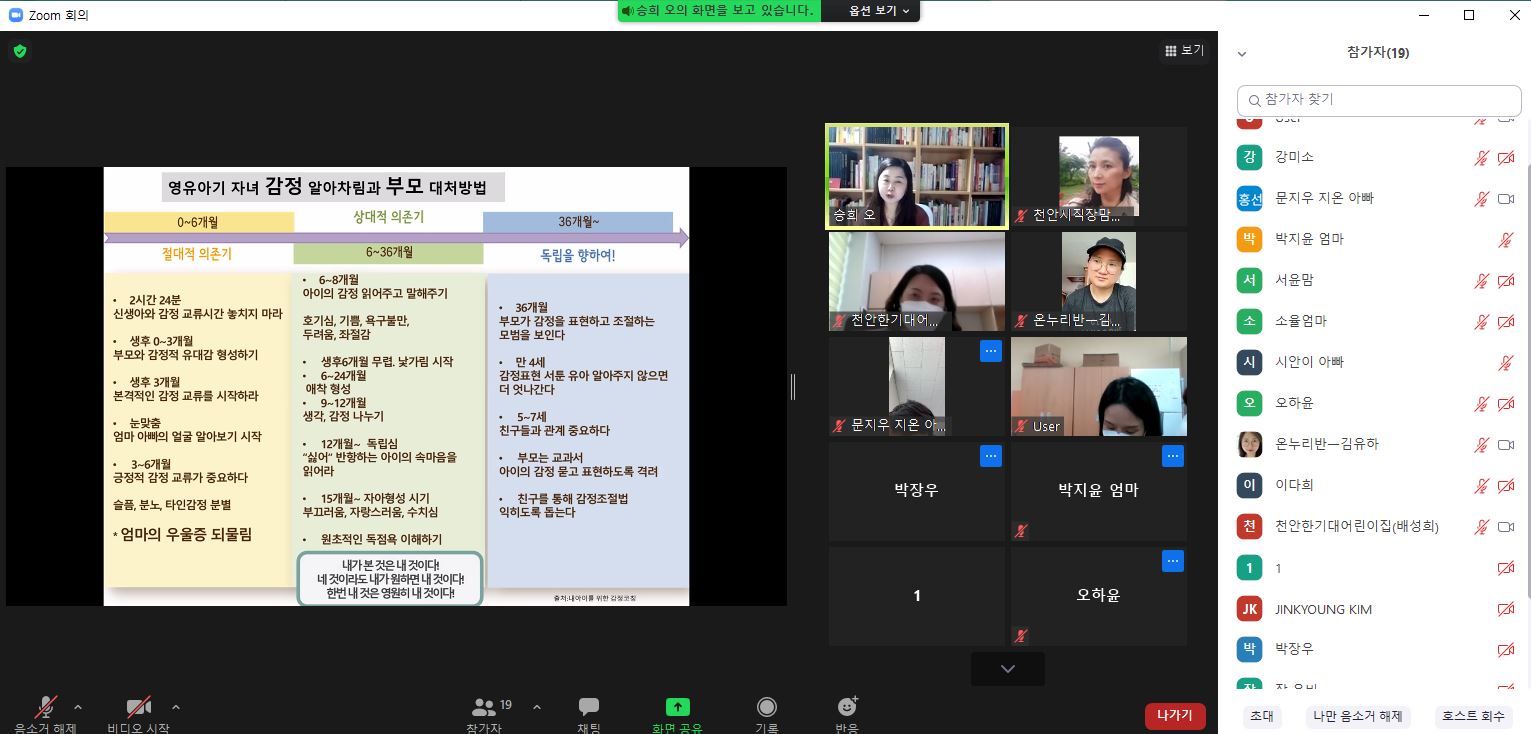Start recording with 기록 icon
Image resolution: width=1531 pixels, height=734 pixels.
767,708
